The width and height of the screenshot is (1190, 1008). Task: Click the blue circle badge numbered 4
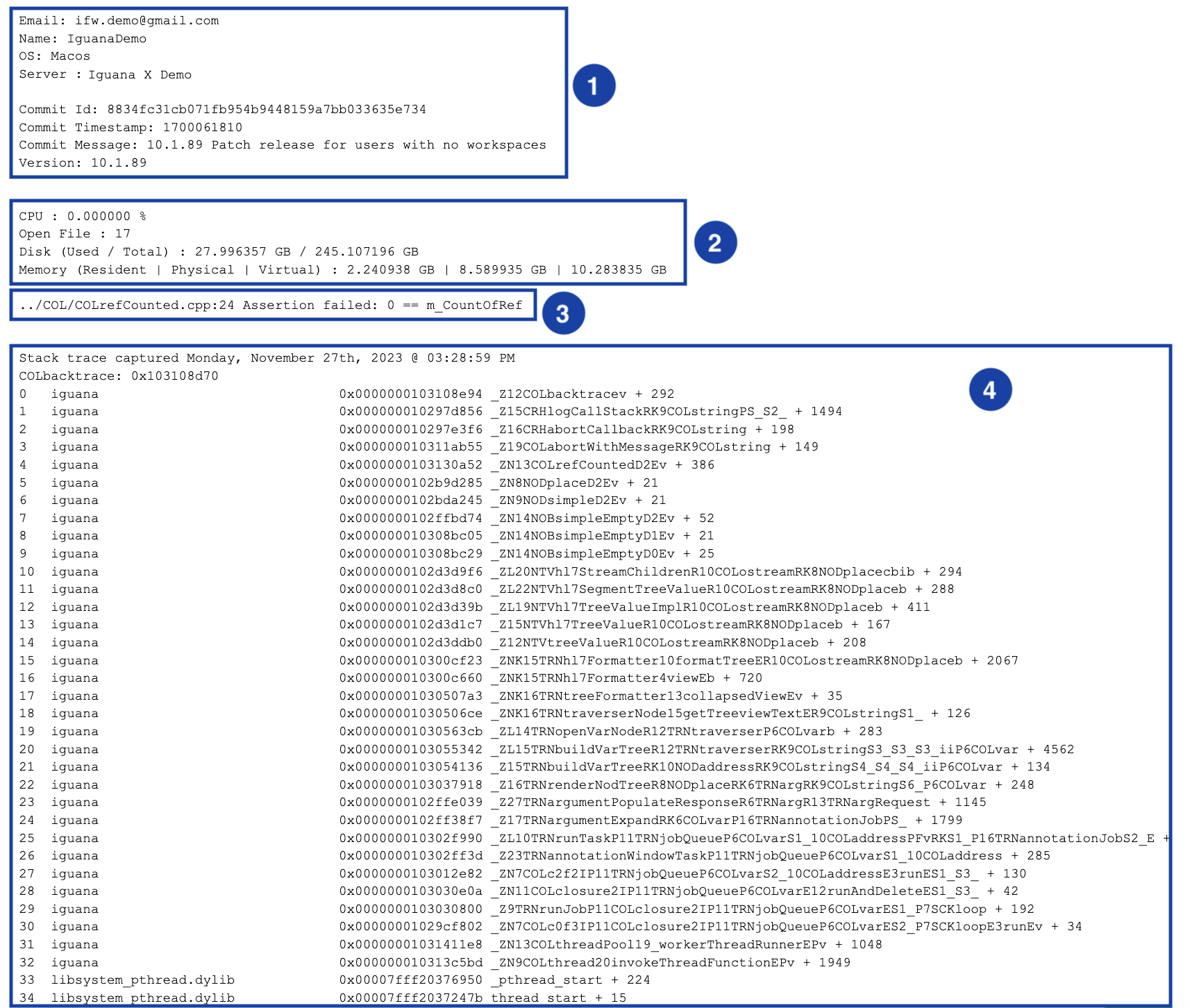coord(990,389)
